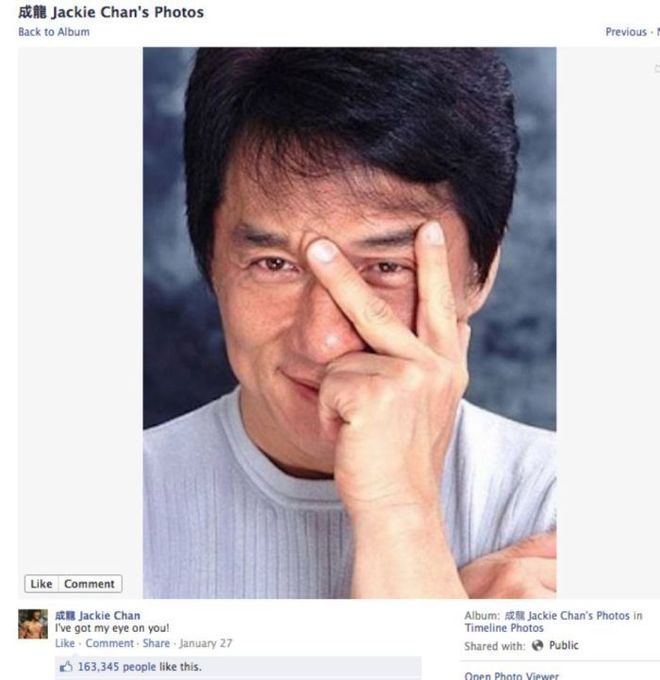Open the January 27 timestamp
The width and height of the screenshot is (660, 680).
(x=206, y=643)
